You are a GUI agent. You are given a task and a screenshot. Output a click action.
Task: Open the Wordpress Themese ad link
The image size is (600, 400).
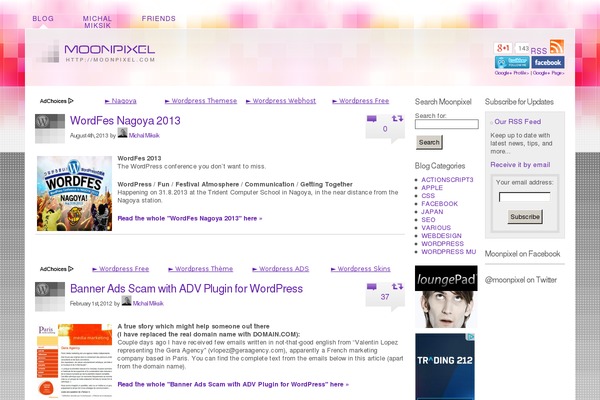[201, 101]
